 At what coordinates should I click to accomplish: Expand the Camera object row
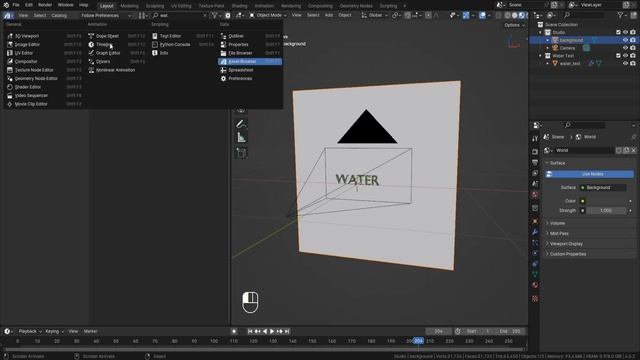[x=548, y=48]
